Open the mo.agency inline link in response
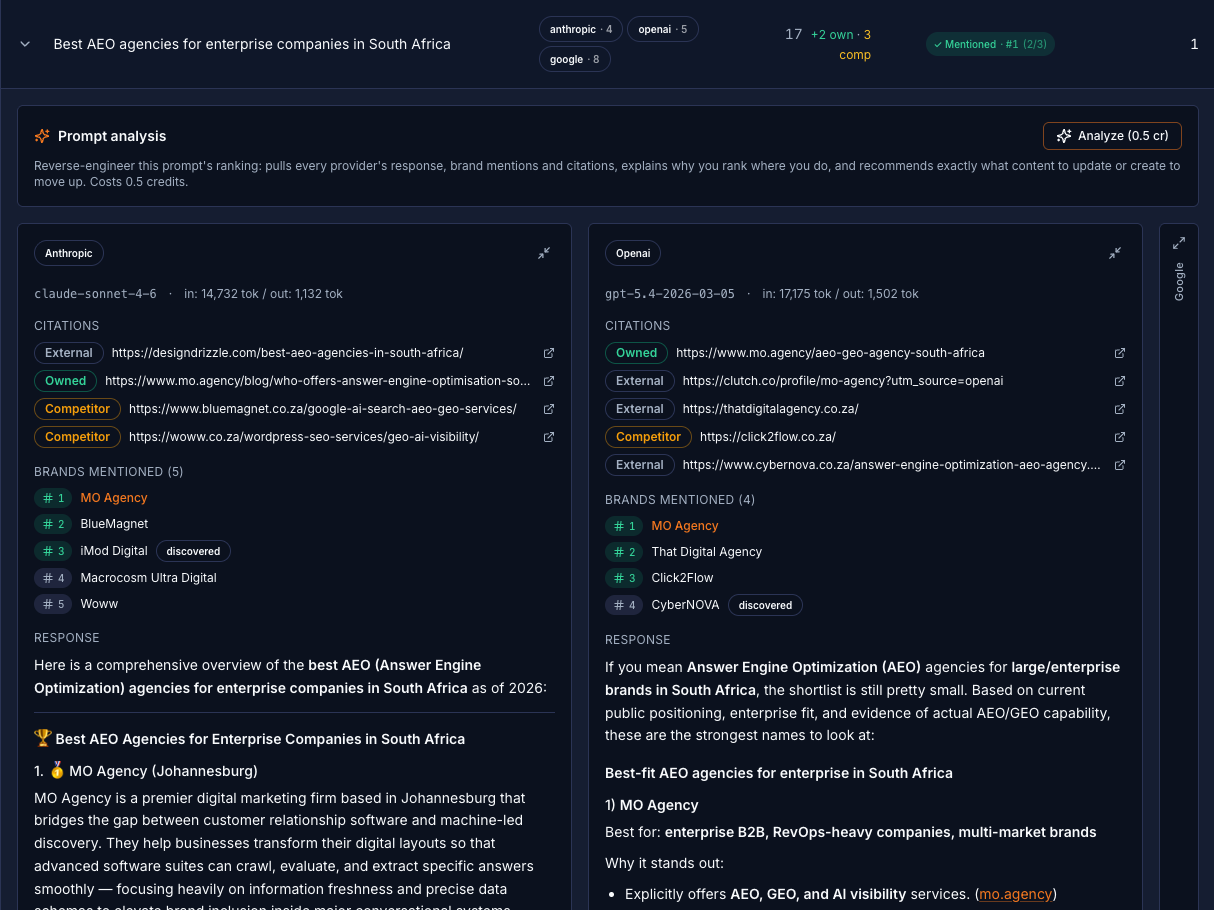This screenshot has width=1214, height=910. [1016, 894]
